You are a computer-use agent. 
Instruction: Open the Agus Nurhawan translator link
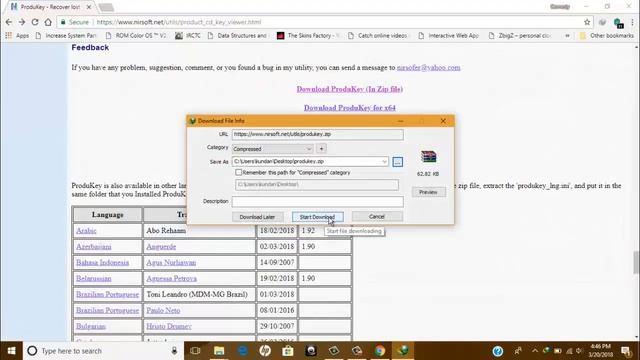coord(171,262)
